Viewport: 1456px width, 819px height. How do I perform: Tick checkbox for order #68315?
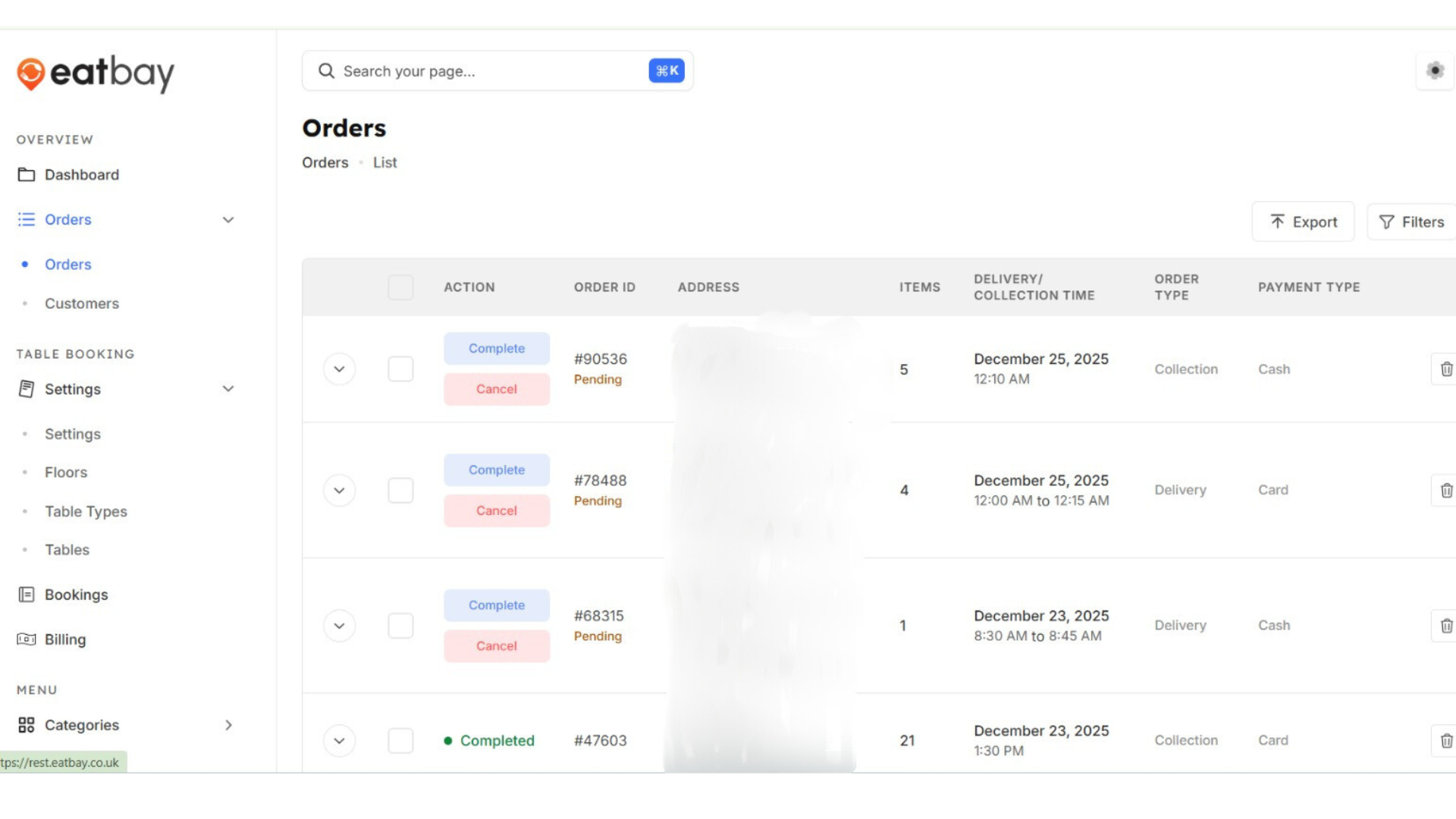coord(400,626)
